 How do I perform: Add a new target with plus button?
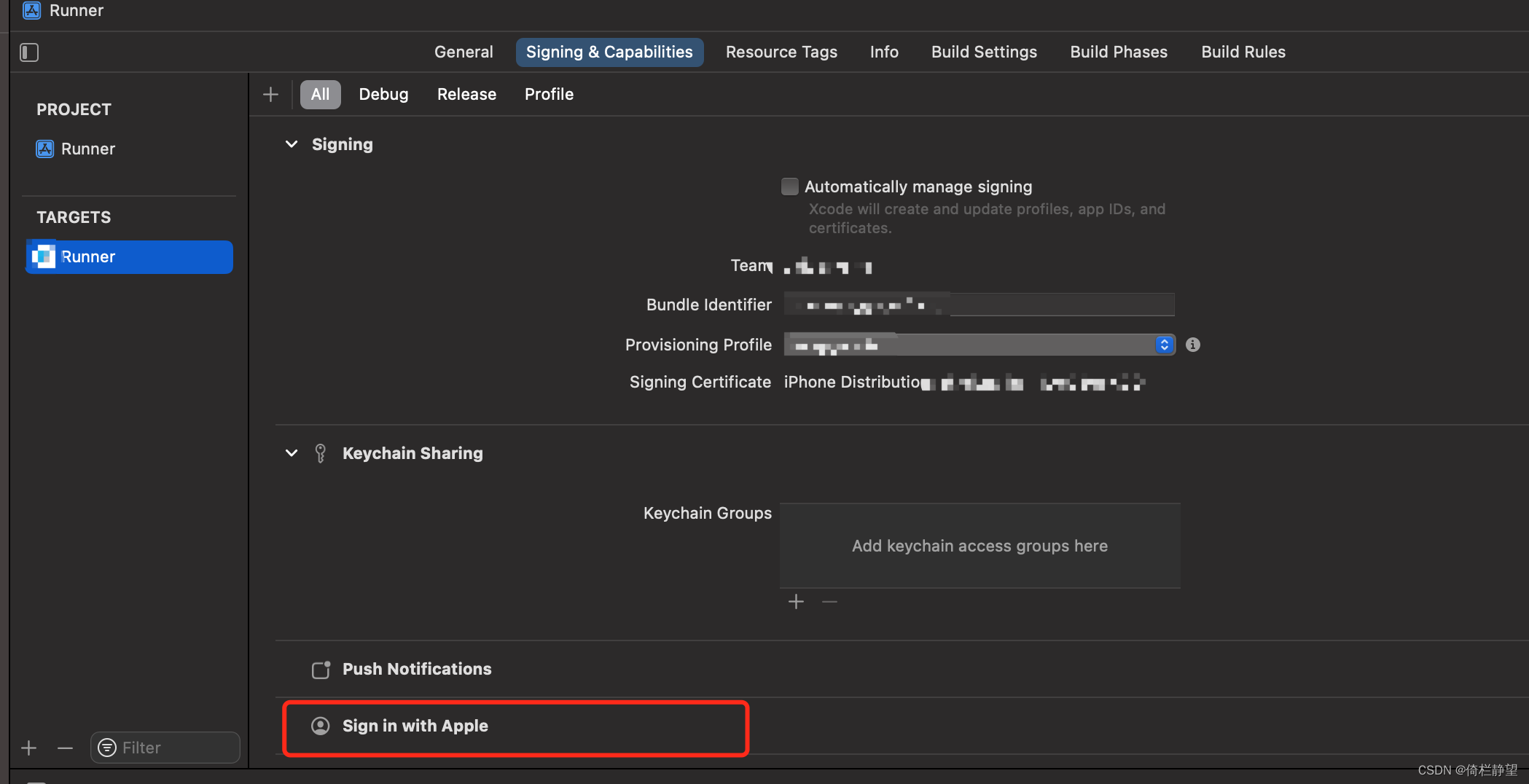coord(29,748)
